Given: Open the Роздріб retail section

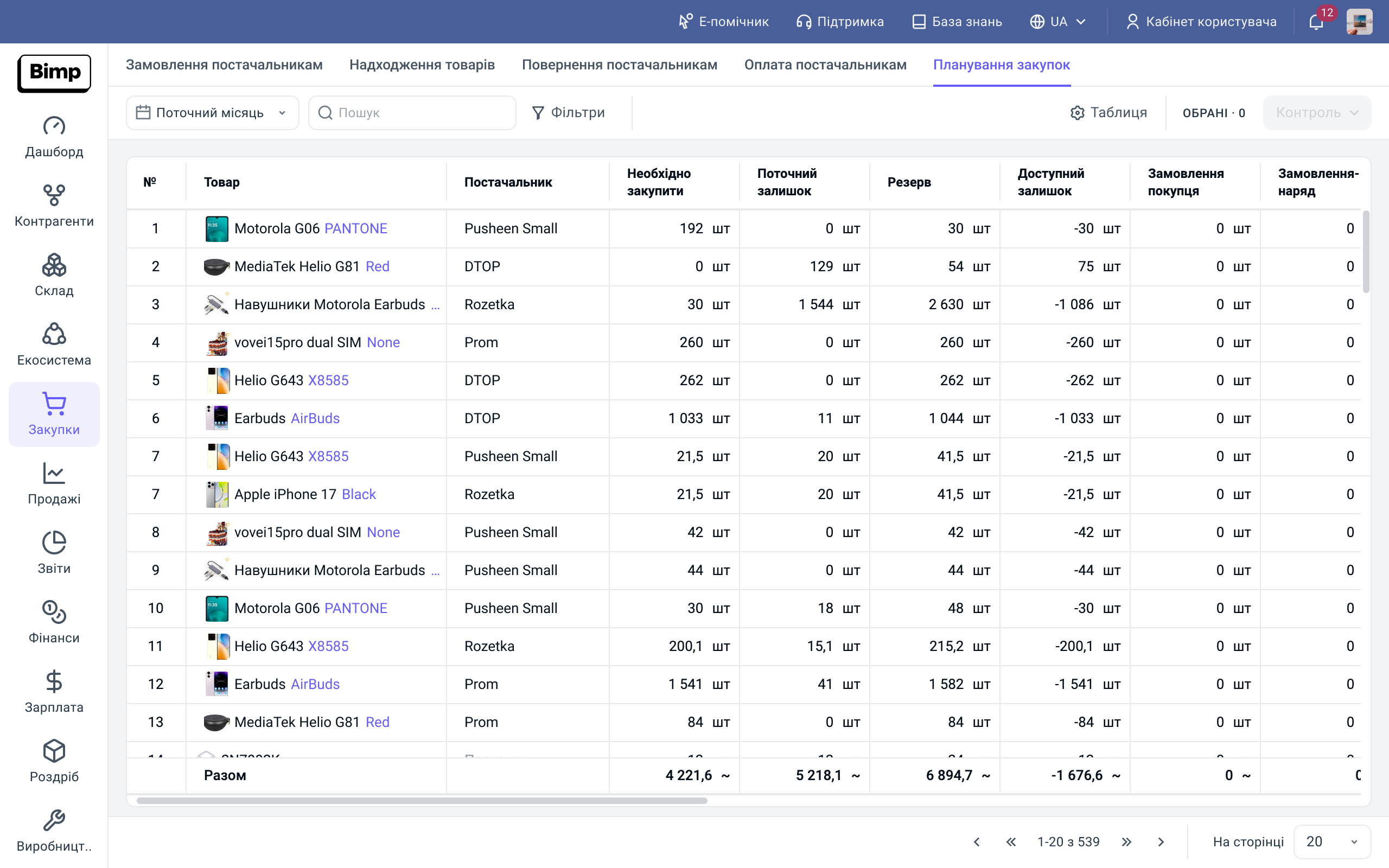Looking at the screenshot, I should 54,762.
